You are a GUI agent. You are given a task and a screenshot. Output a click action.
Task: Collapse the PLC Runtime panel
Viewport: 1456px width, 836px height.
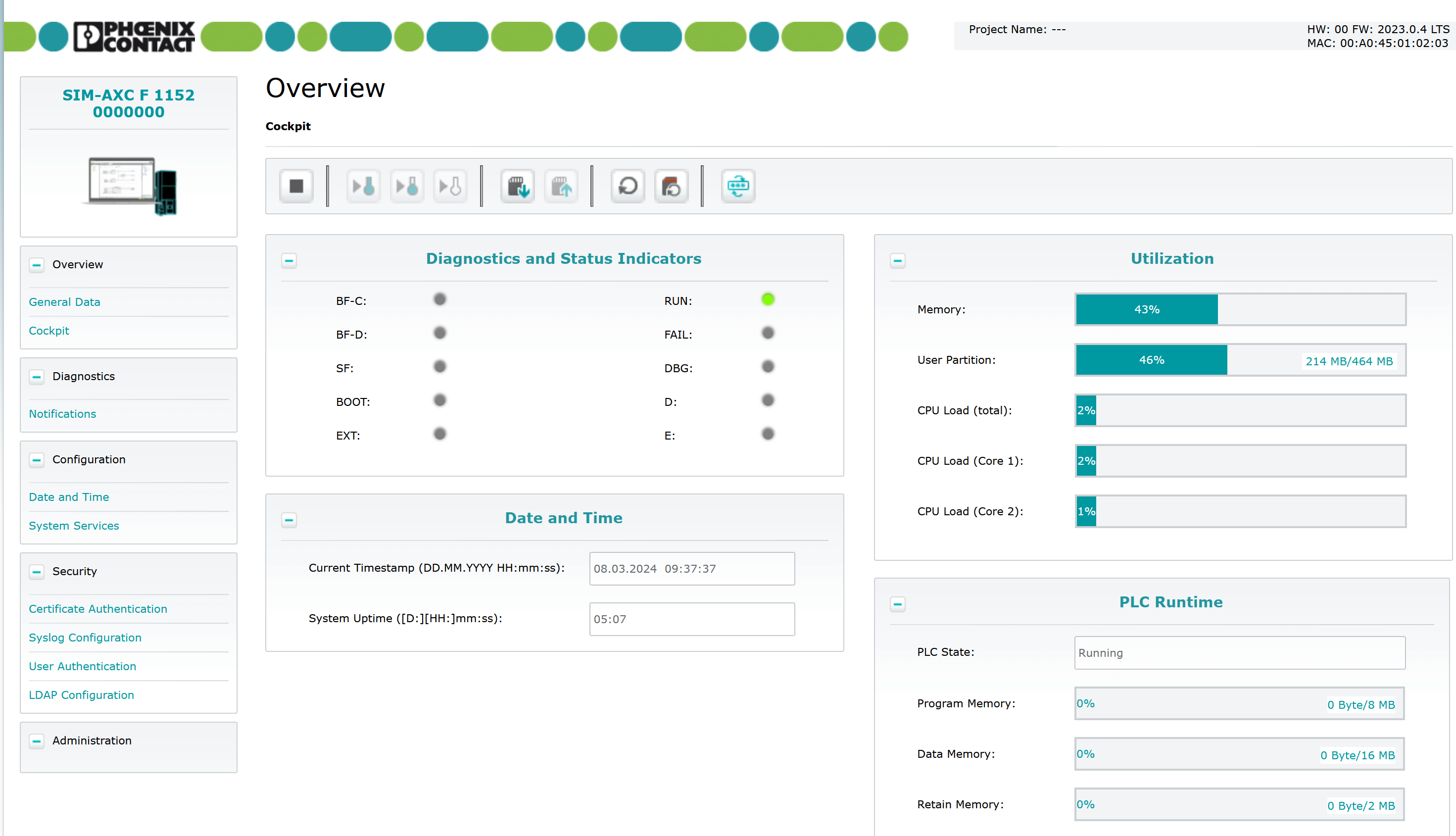coord(897,604)
